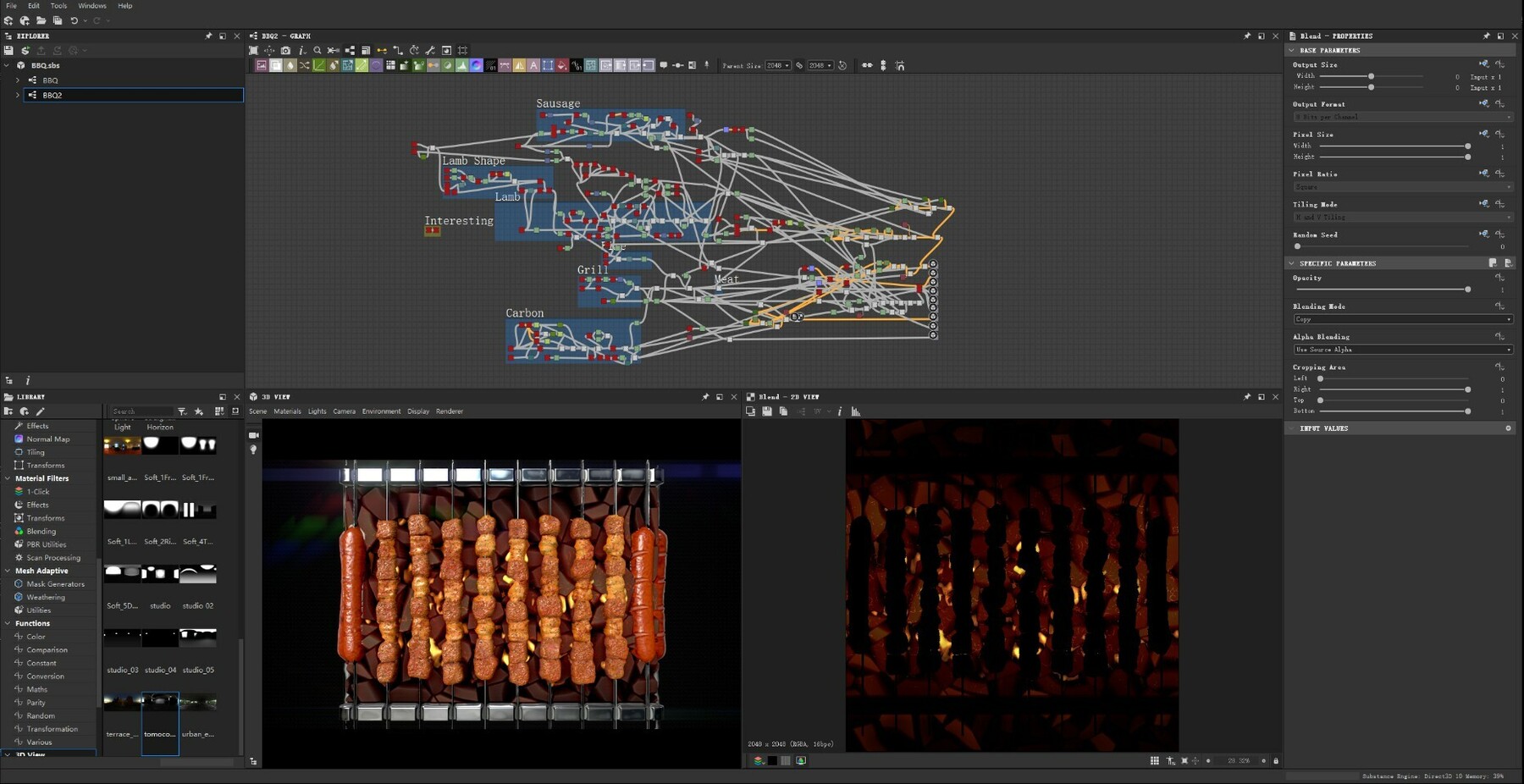Collapse Material Filters category in Library
This screenshot has height=784, width=1524.
click(8, 478)
